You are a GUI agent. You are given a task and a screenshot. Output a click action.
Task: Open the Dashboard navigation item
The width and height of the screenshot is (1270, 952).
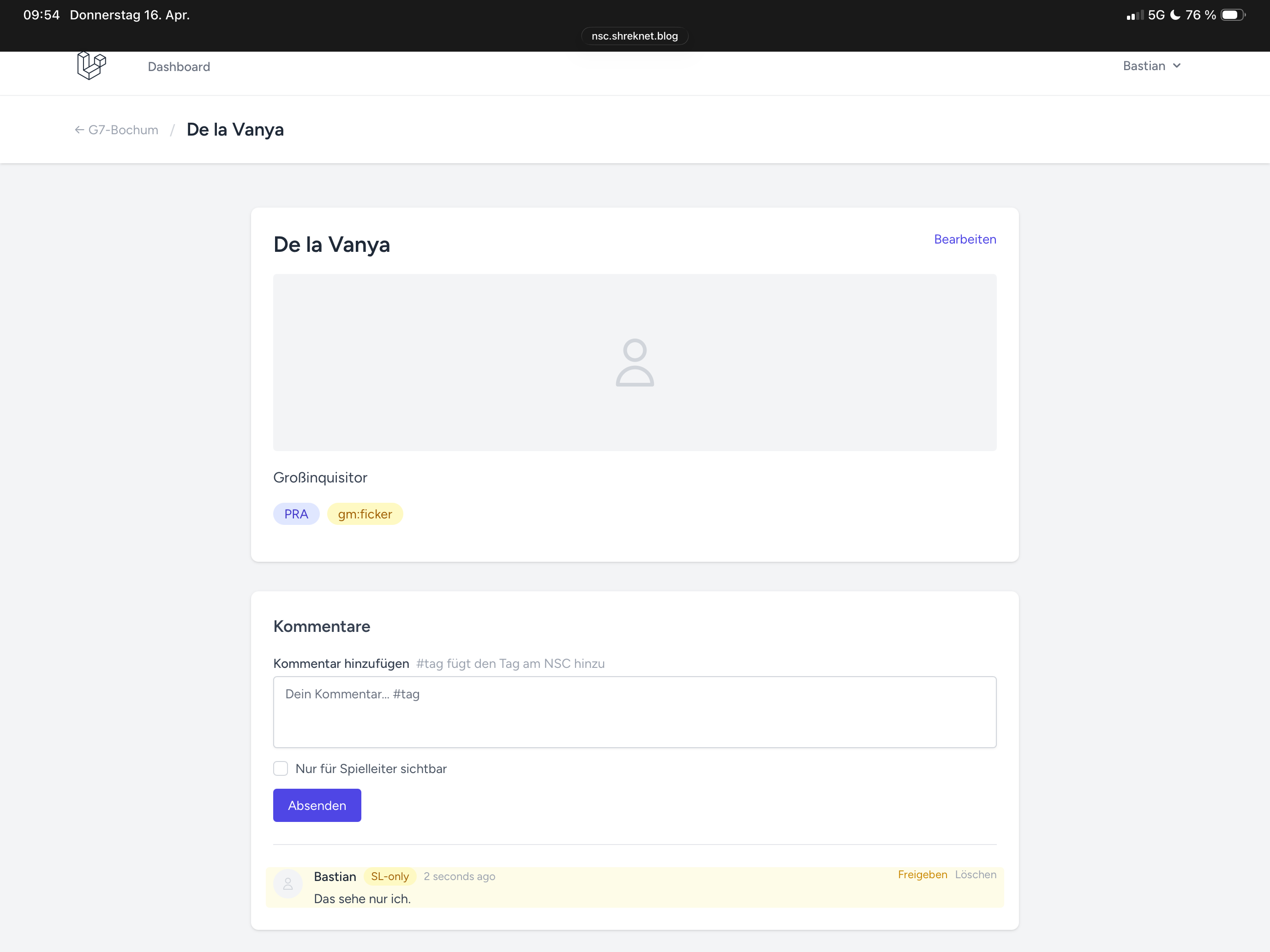[x=179, y=66]
